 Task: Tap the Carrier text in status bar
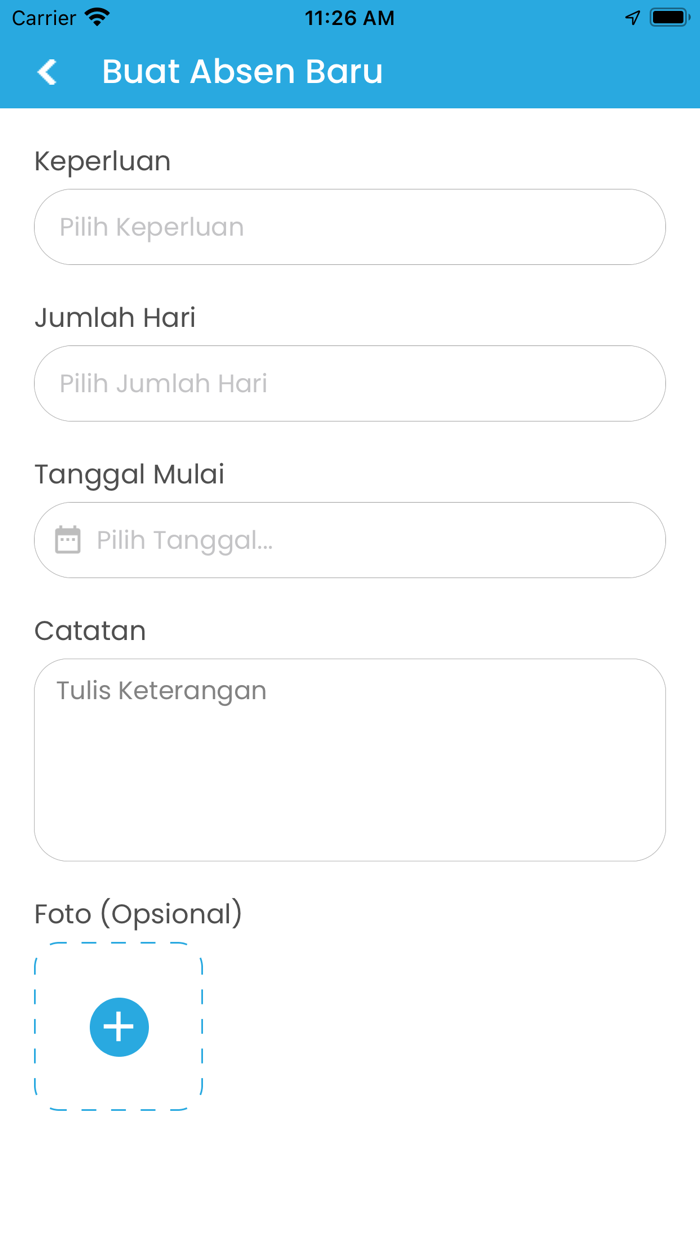[x=44, y=18]
